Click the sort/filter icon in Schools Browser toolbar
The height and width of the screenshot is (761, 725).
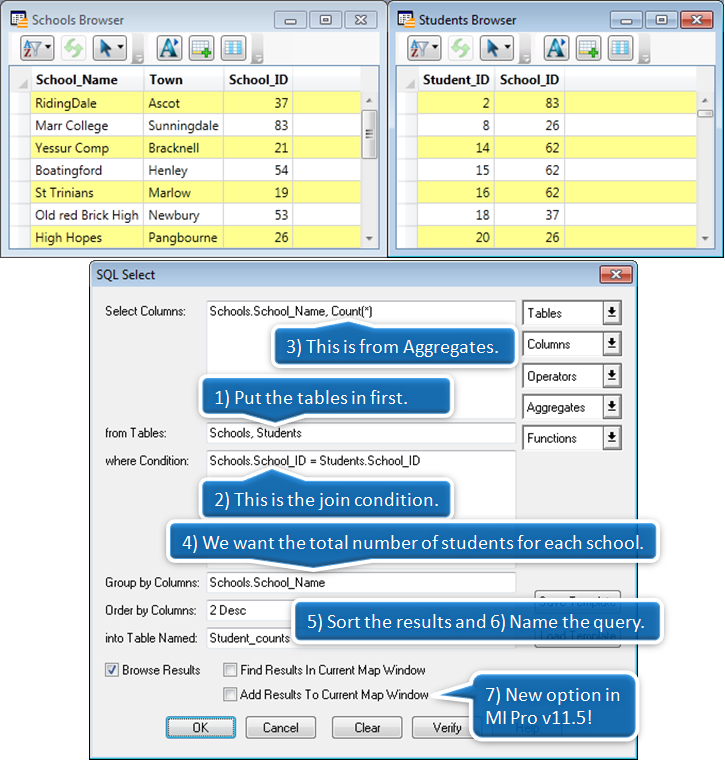[37, 48]
